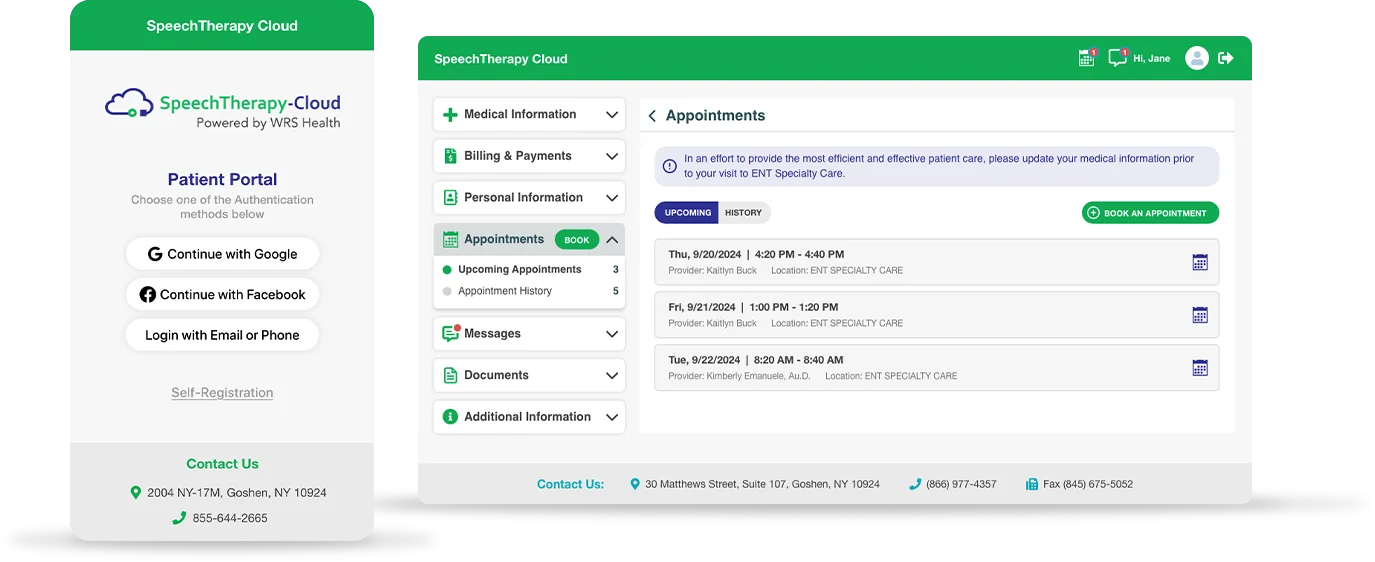Open the Tue 9/22/2024 8:20 AM appointment
1375x562 pixels.
[936, 368]
